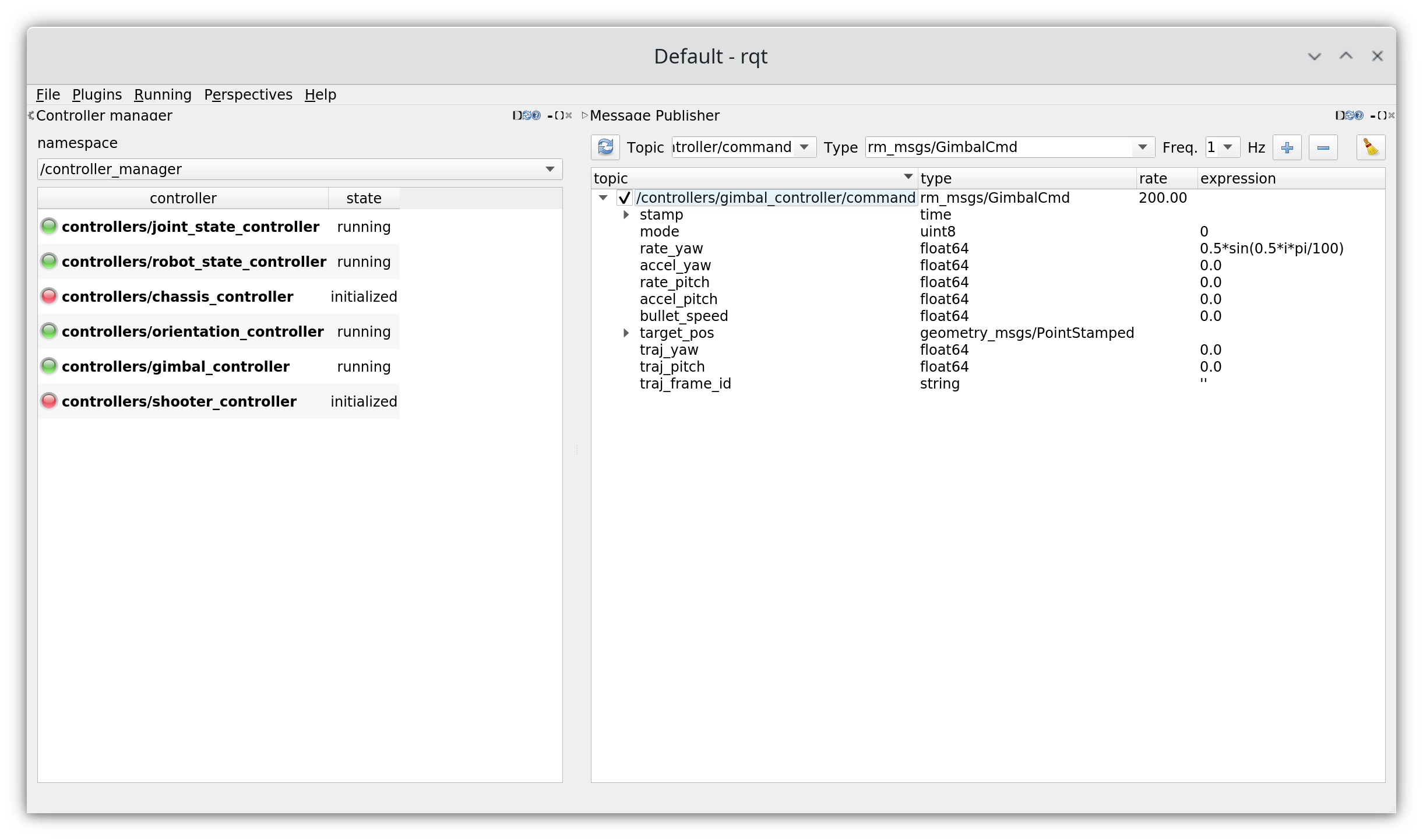
Task: Click the broom clear-publishers icon
Action: pyautogui.click(x=1371, y=147)
